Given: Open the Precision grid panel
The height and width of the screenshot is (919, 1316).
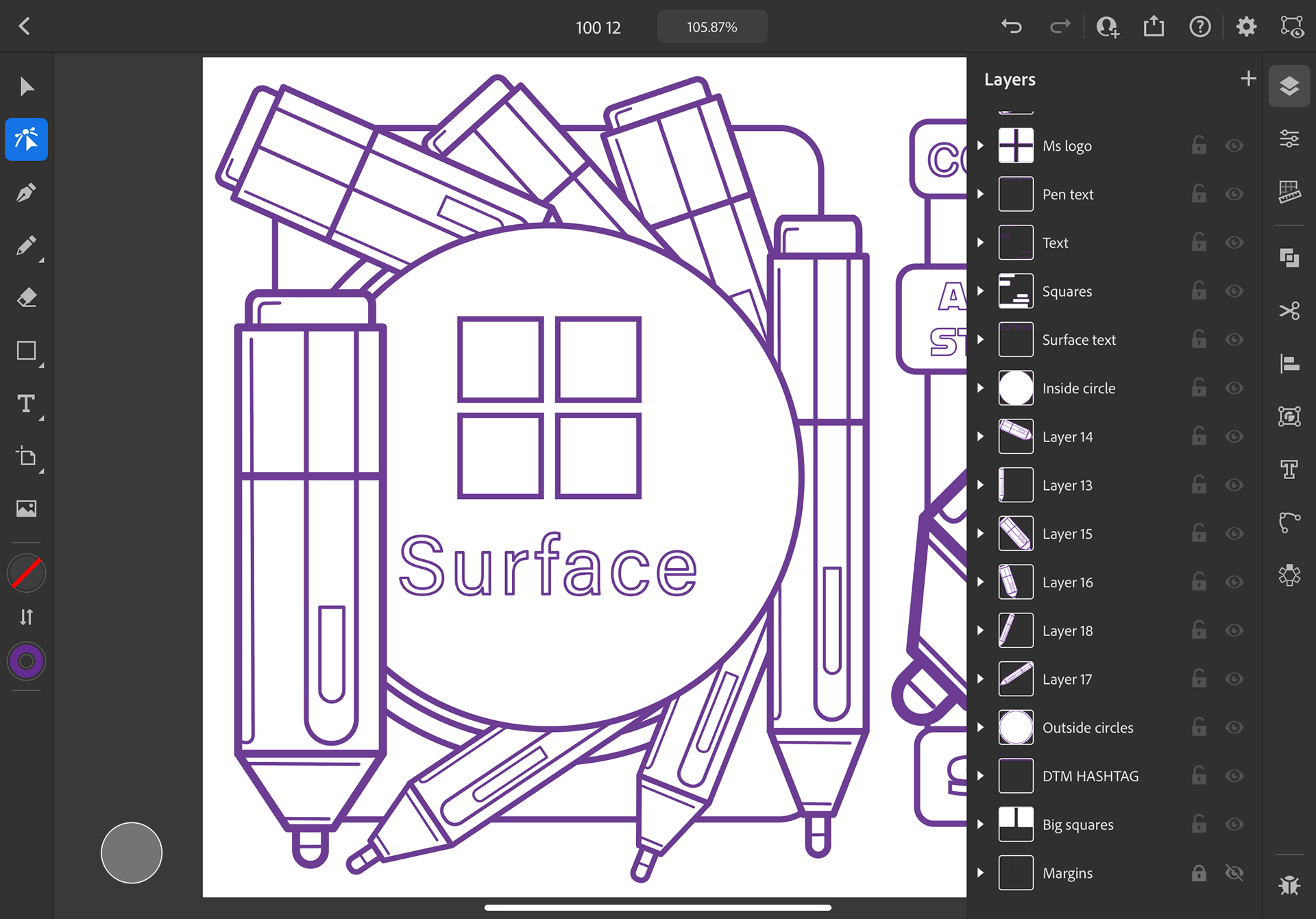Looking at the screenshot, I should point(1289,192).
